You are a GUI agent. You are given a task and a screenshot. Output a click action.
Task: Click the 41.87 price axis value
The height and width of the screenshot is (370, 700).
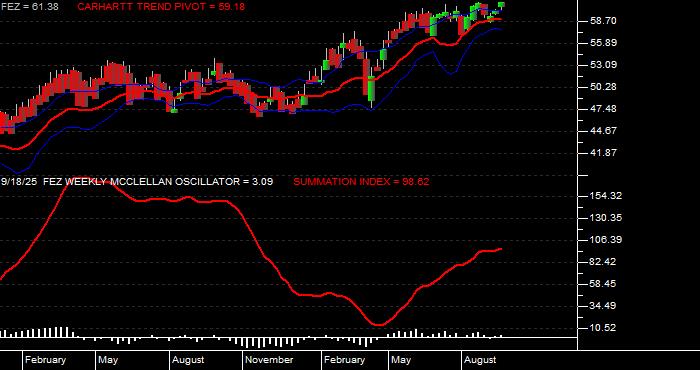[x=604, y=153]
